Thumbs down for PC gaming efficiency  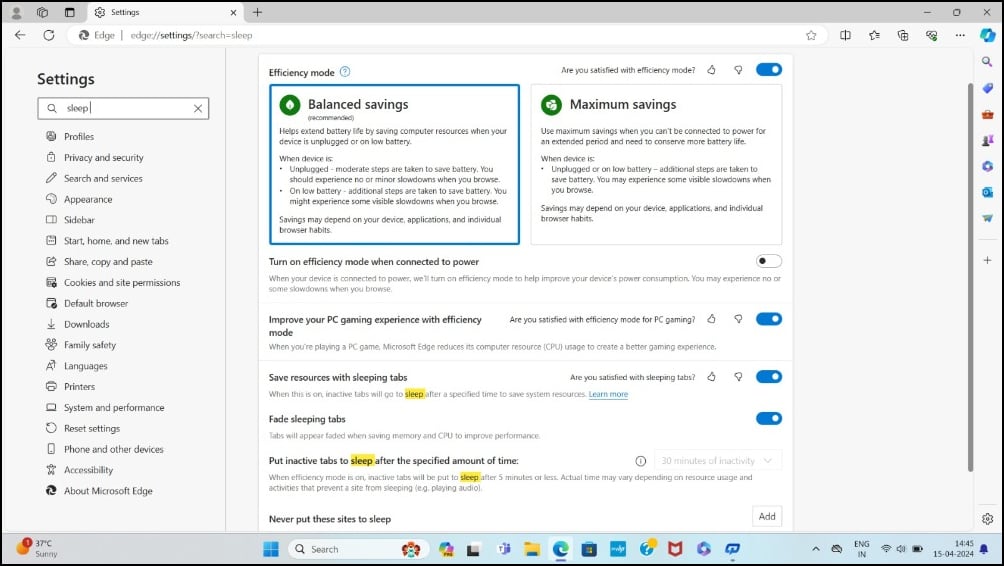(x=738, y=319)
